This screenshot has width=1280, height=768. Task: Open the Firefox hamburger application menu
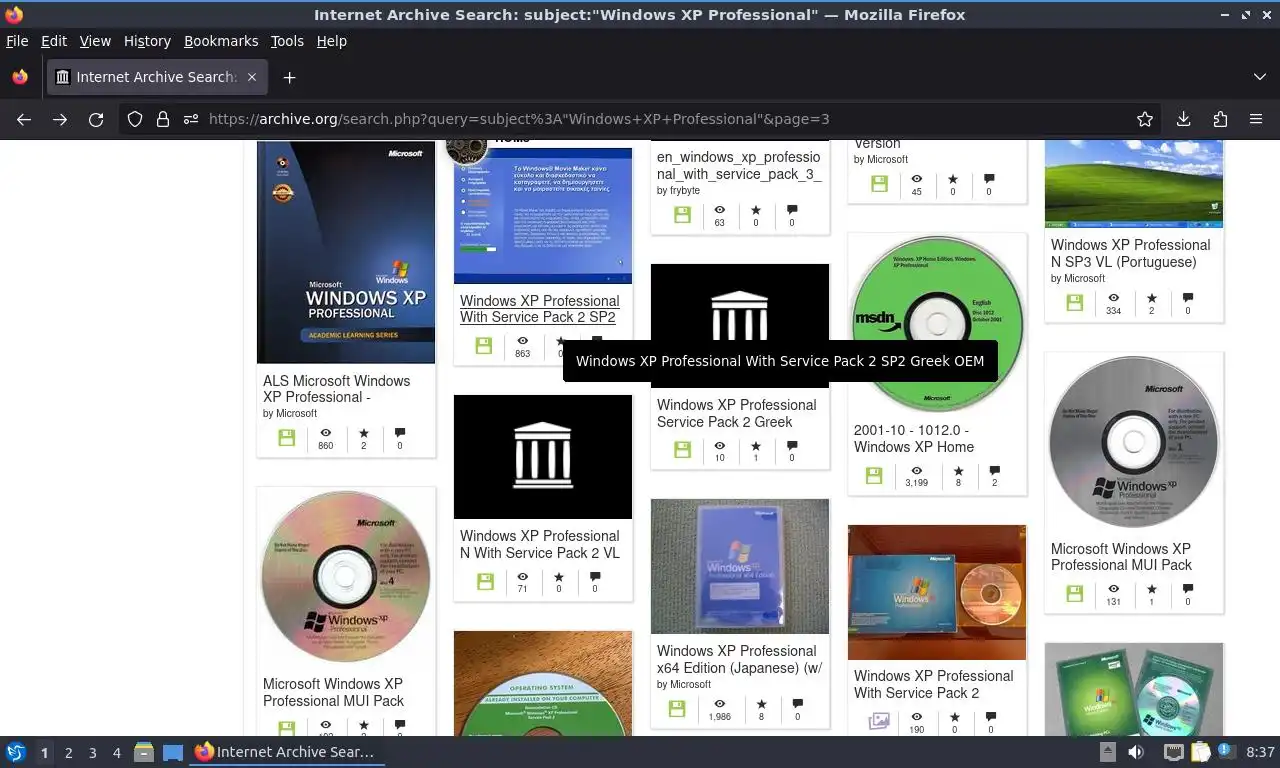click(1256, 119)
